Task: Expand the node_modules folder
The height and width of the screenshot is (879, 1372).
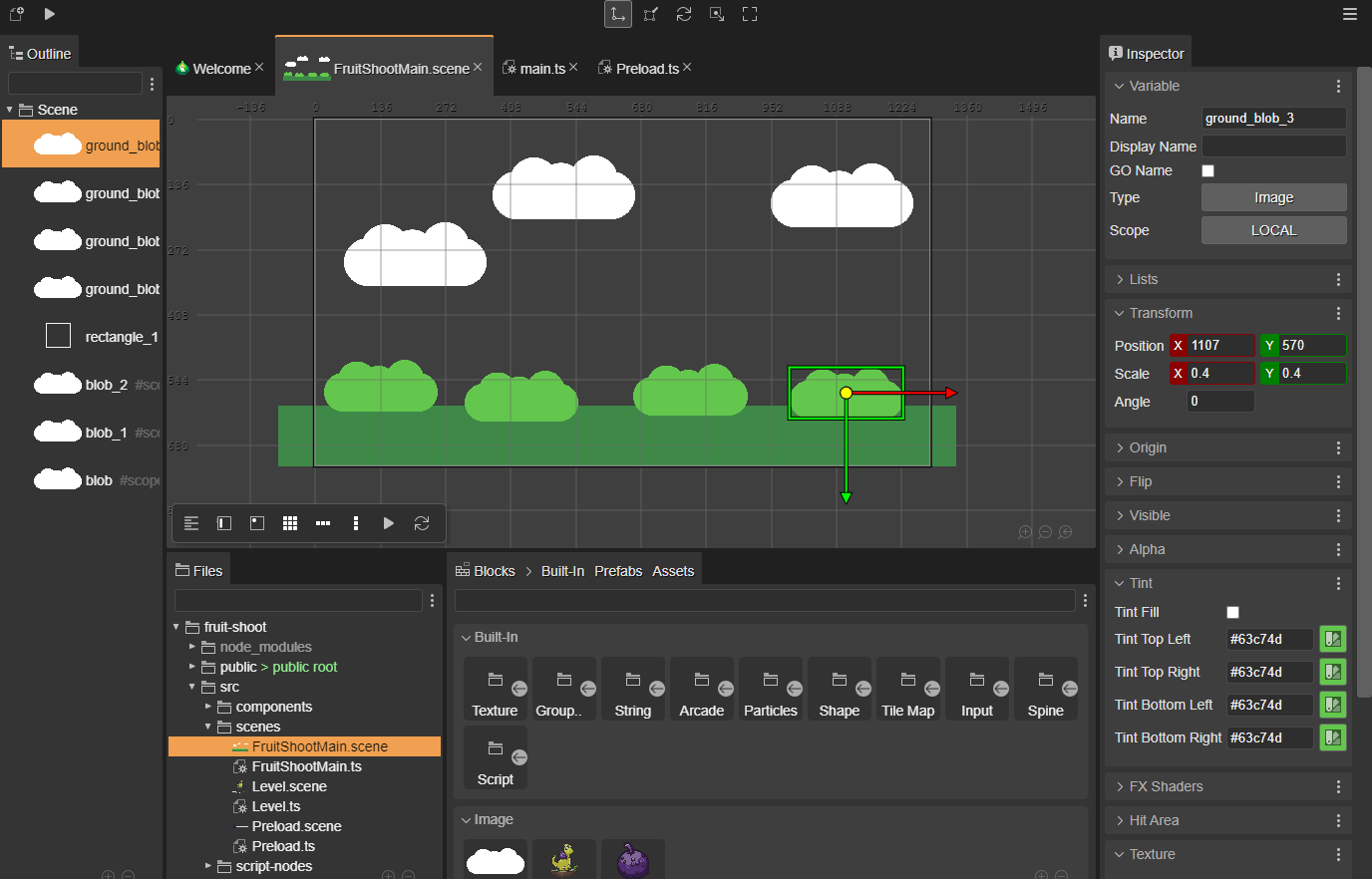Action: coord(192,647)
